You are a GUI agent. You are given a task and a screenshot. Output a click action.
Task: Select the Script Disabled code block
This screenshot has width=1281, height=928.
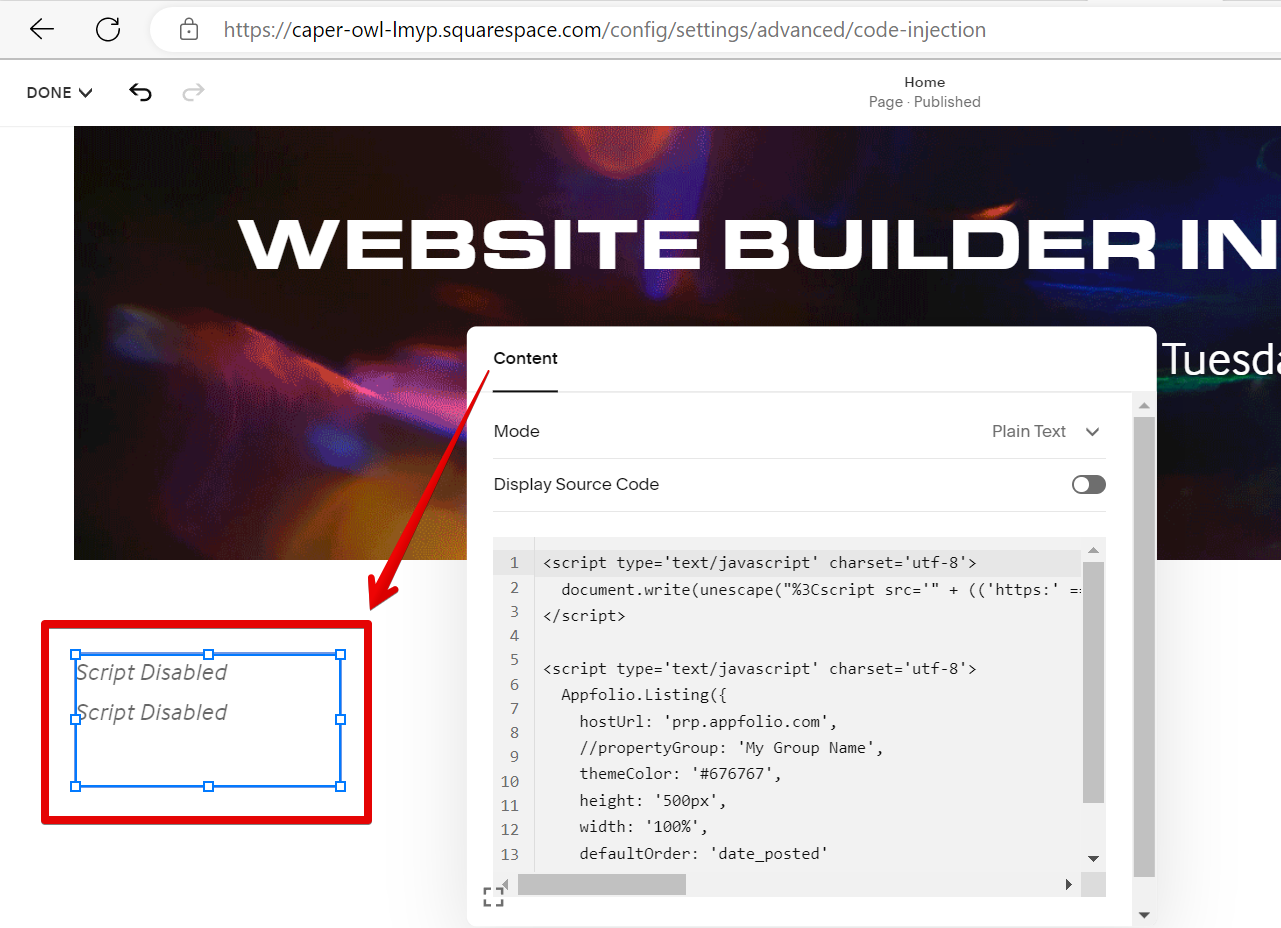click(x=207, y=720)
